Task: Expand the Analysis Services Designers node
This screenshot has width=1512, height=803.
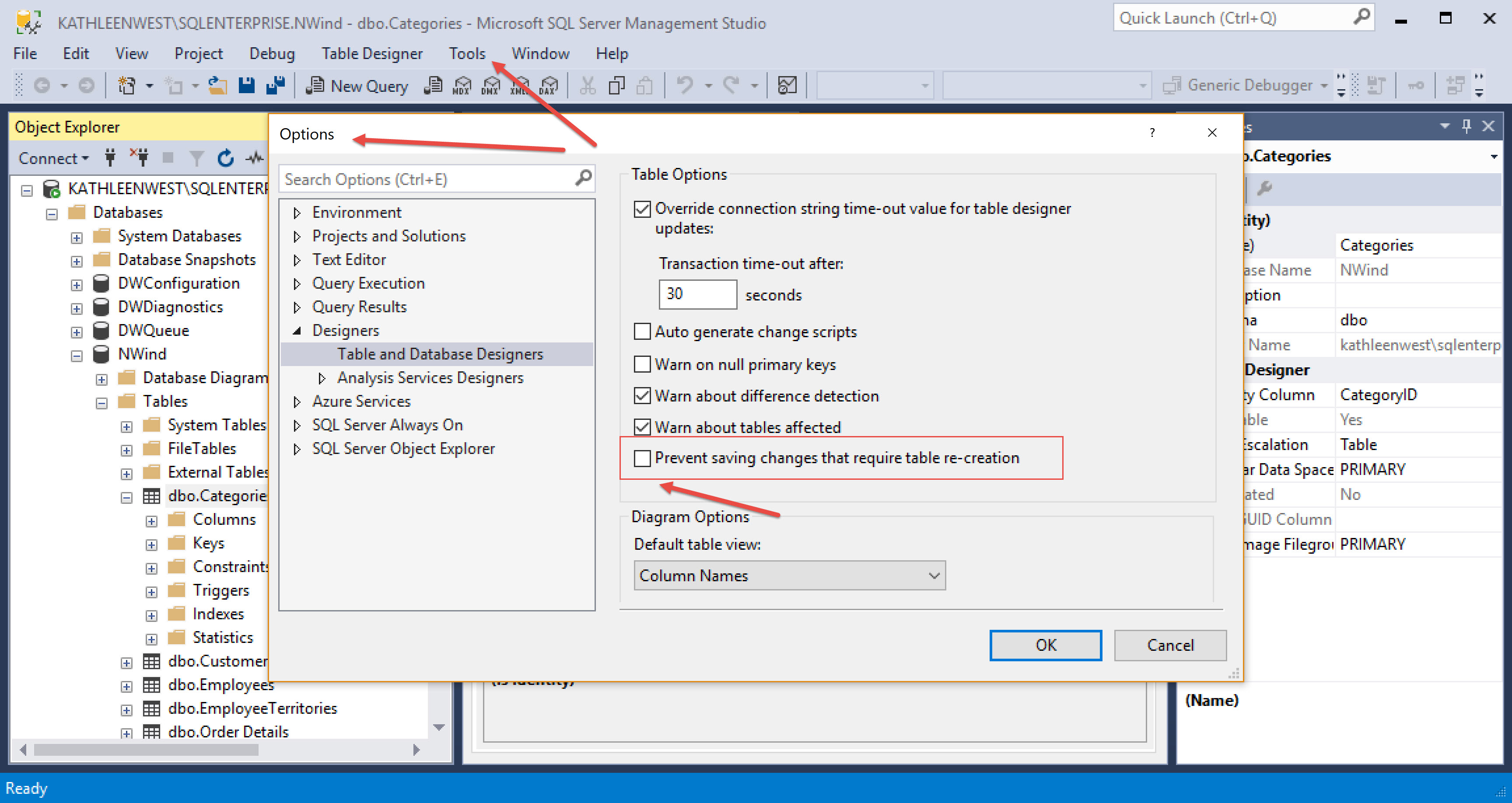Action: (322, 378)
